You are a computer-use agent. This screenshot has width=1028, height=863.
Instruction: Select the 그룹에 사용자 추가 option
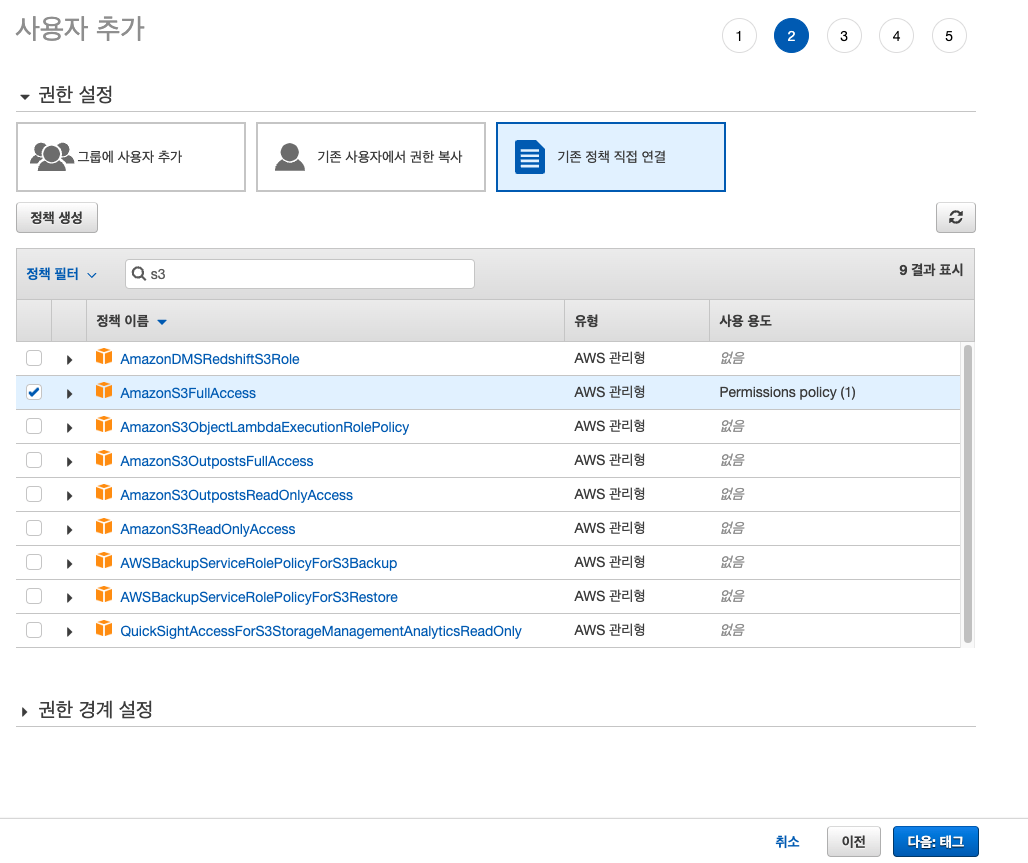point(131,157)
